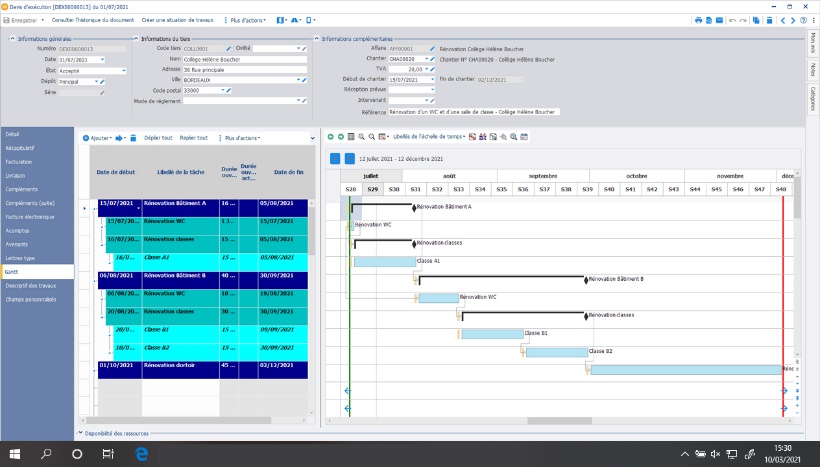This screenshot has width=820, height=467.
Task: Click the resources people icon in Gantt toolbar
Action: (x=483, y=136)
